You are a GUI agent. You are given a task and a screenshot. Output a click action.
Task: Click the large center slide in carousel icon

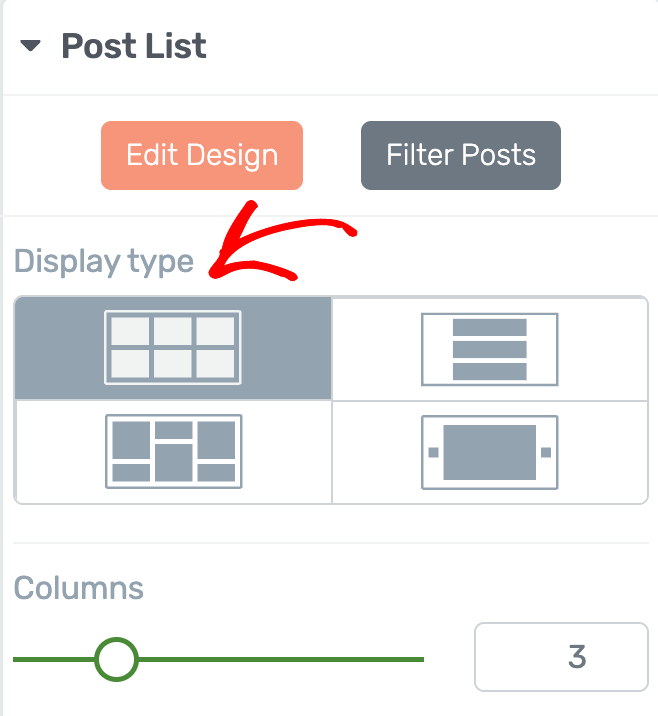click(x=490, y=452)
